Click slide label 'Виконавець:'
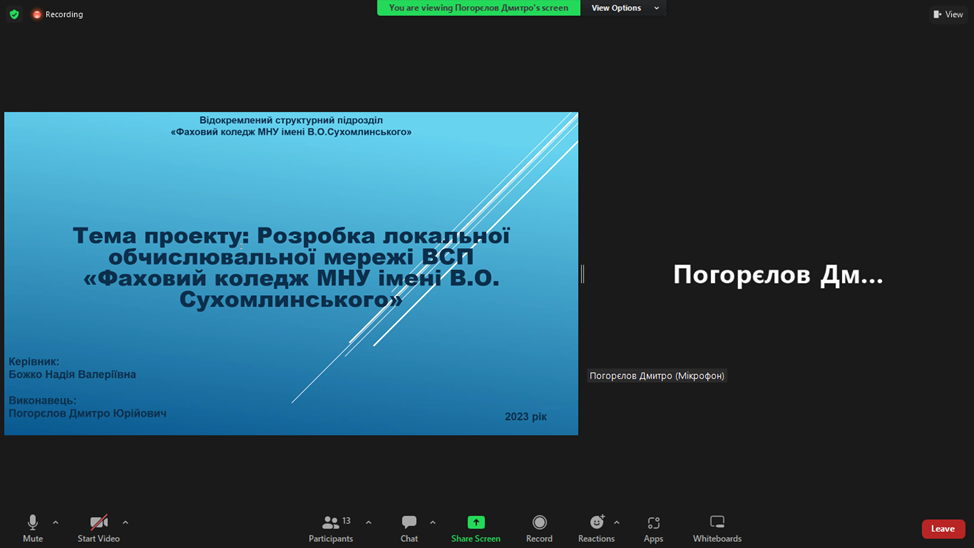This screenshot has height=548, width=974. click(x=42, y=400)
